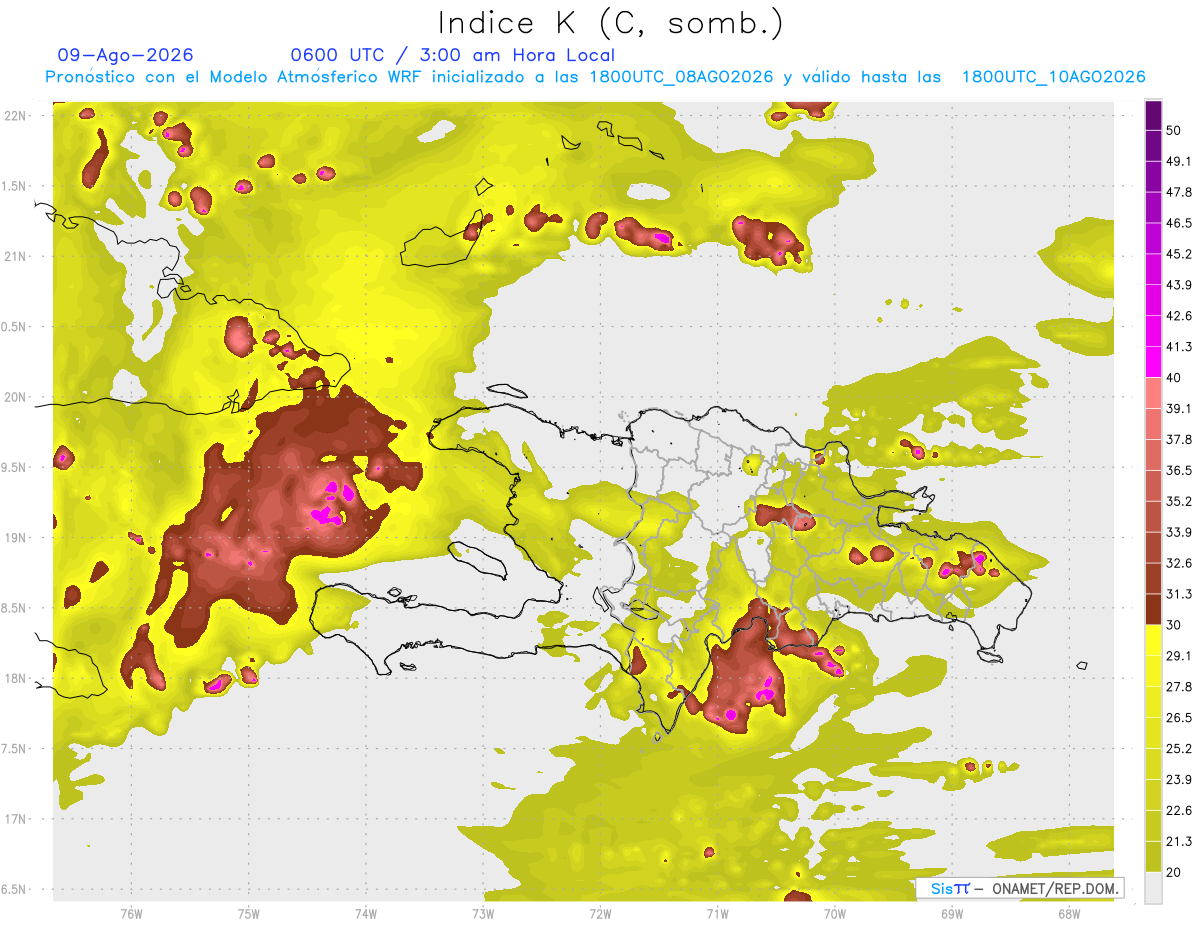Click the '18N' latitude label
The height and width of the screenshot is (927, 1200).
coord(15,679)
